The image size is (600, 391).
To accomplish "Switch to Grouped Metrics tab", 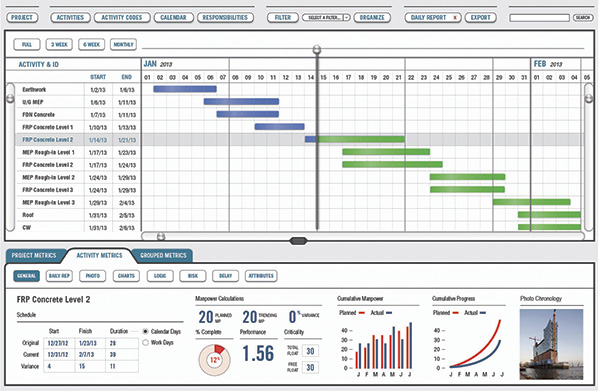I will pos(163,256).
